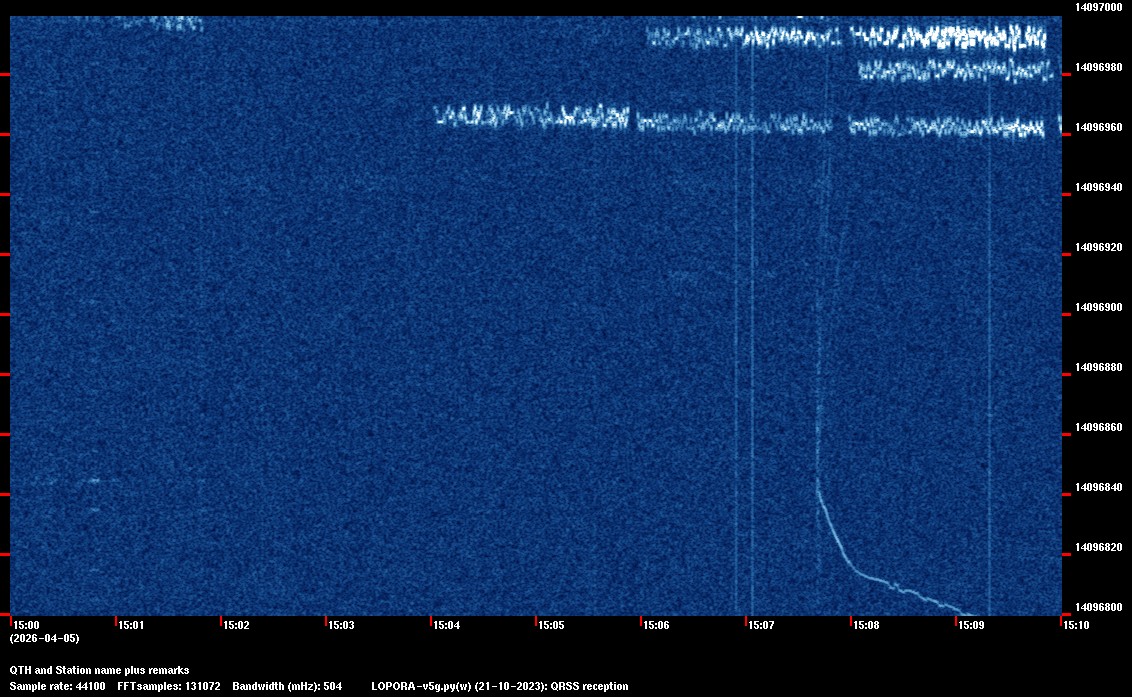Click the 15:09 time axis label

[x=970, y=625]
